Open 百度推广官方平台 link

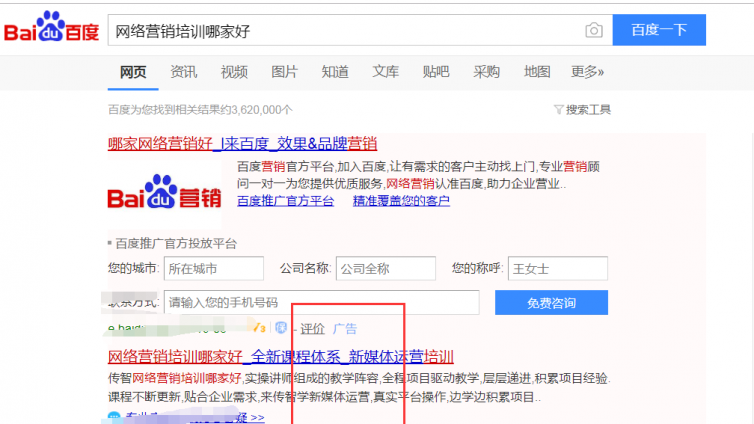tap(285, 201)
